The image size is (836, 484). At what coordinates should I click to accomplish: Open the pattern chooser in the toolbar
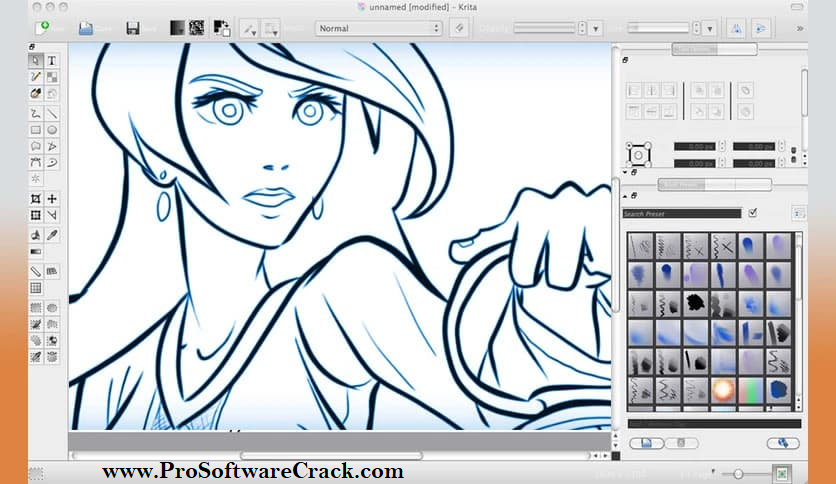coord(197,28)
